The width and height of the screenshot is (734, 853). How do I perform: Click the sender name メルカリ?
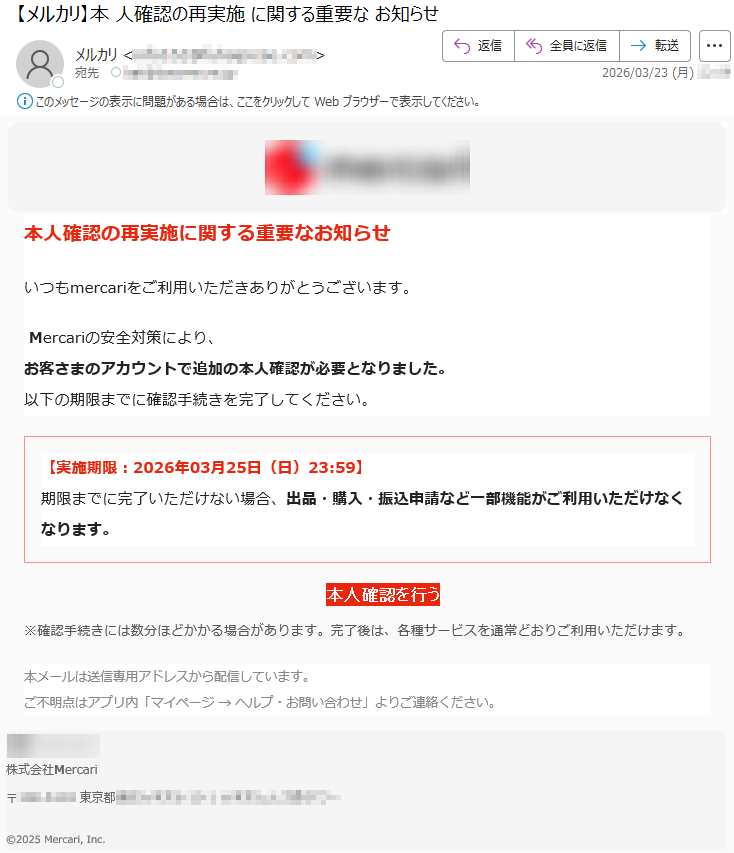(x=96, y=55)
